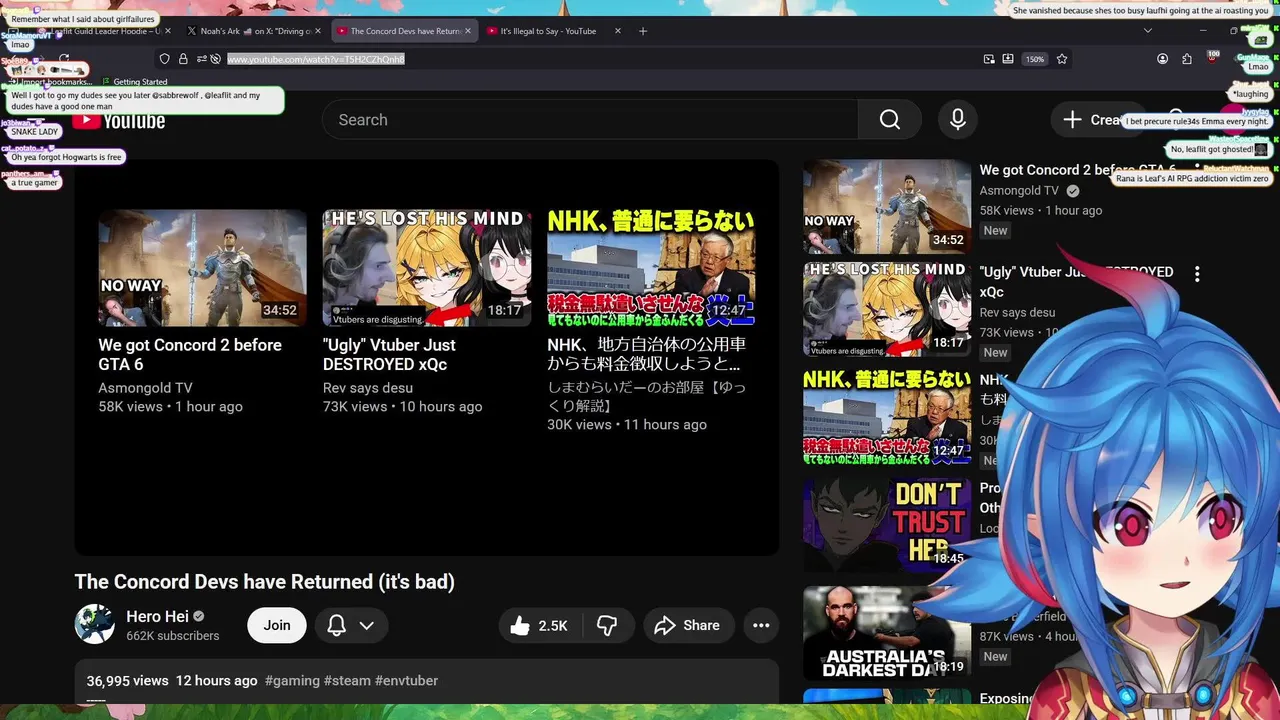Screen dimensions: 1280x720
Task: Click video title The Concord Devs have Returned
Action: click(x=264, y=582)
